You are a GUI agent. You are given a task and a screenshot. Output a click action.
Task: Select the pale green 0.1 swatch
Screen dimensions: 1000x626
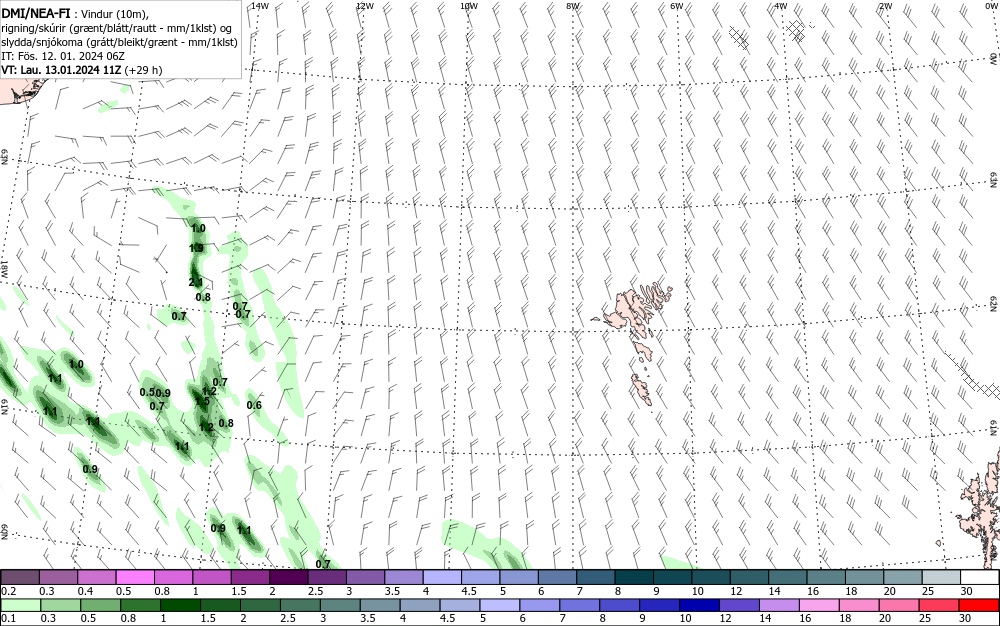click(20, 605)
